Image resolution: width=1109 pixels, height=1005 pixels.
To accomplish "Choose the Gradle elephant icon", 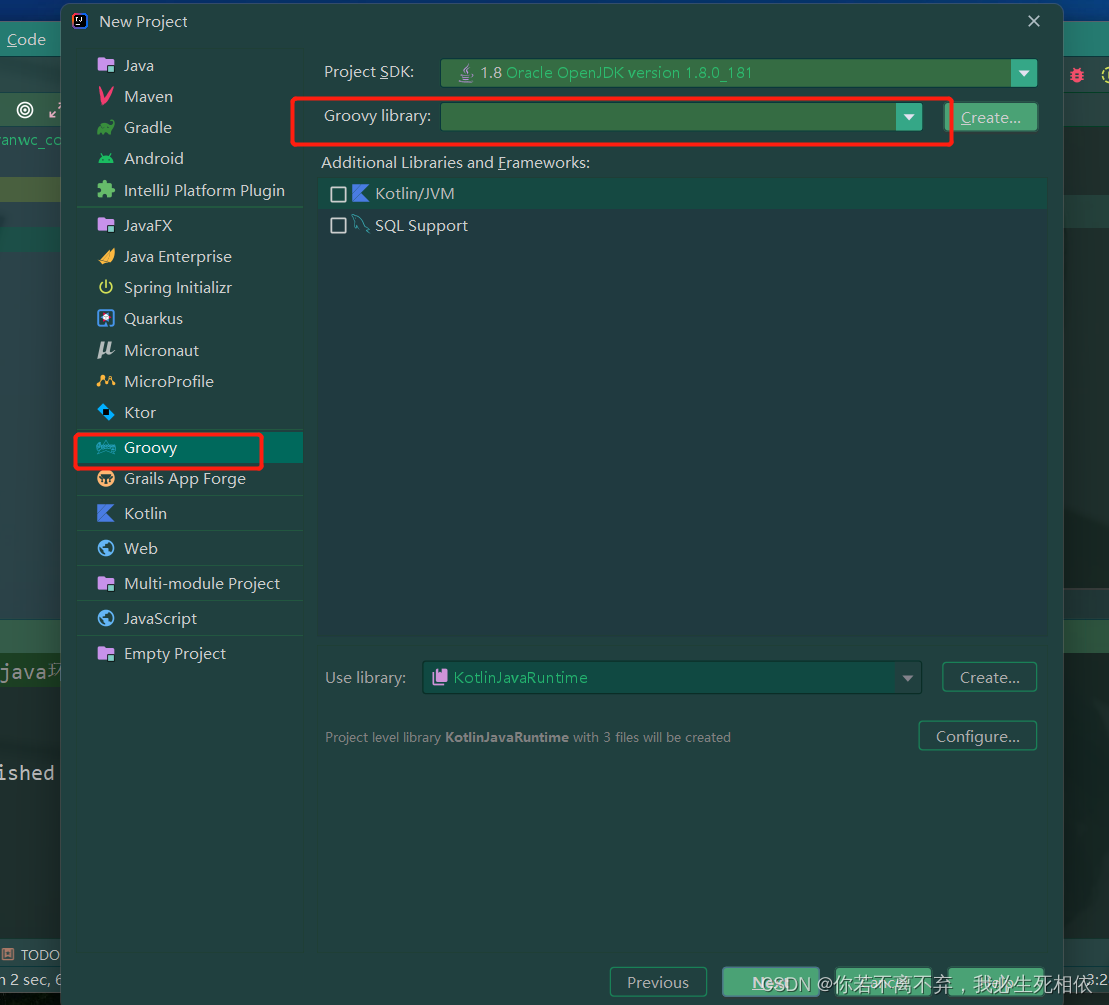I will (106, 127).
